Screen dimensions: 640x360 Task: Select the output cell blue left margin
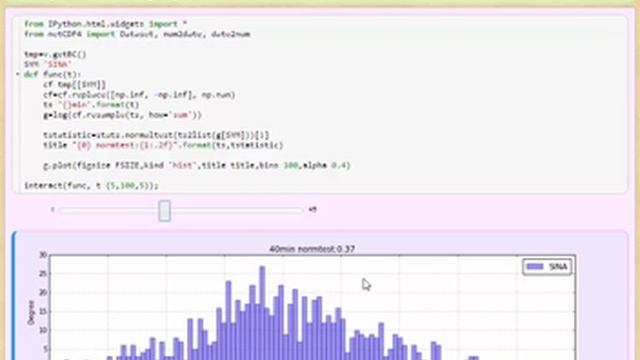point(14,296)
